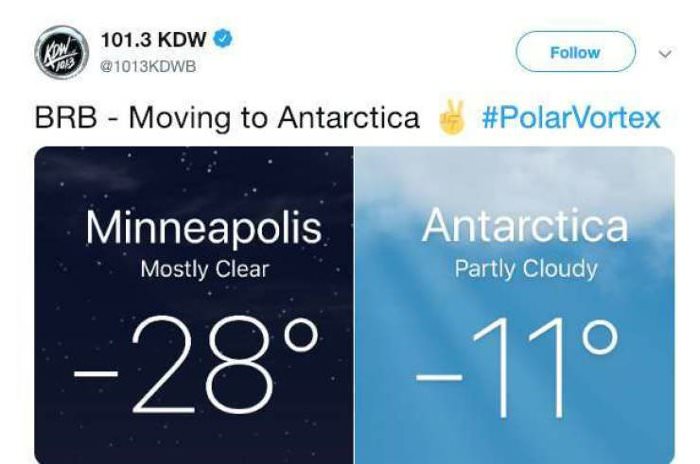The width and height of the screenshot is (700, 464).
Task: Click the blue verified checkmark badge
Action: pyautogui.click(x=227, y=41)
